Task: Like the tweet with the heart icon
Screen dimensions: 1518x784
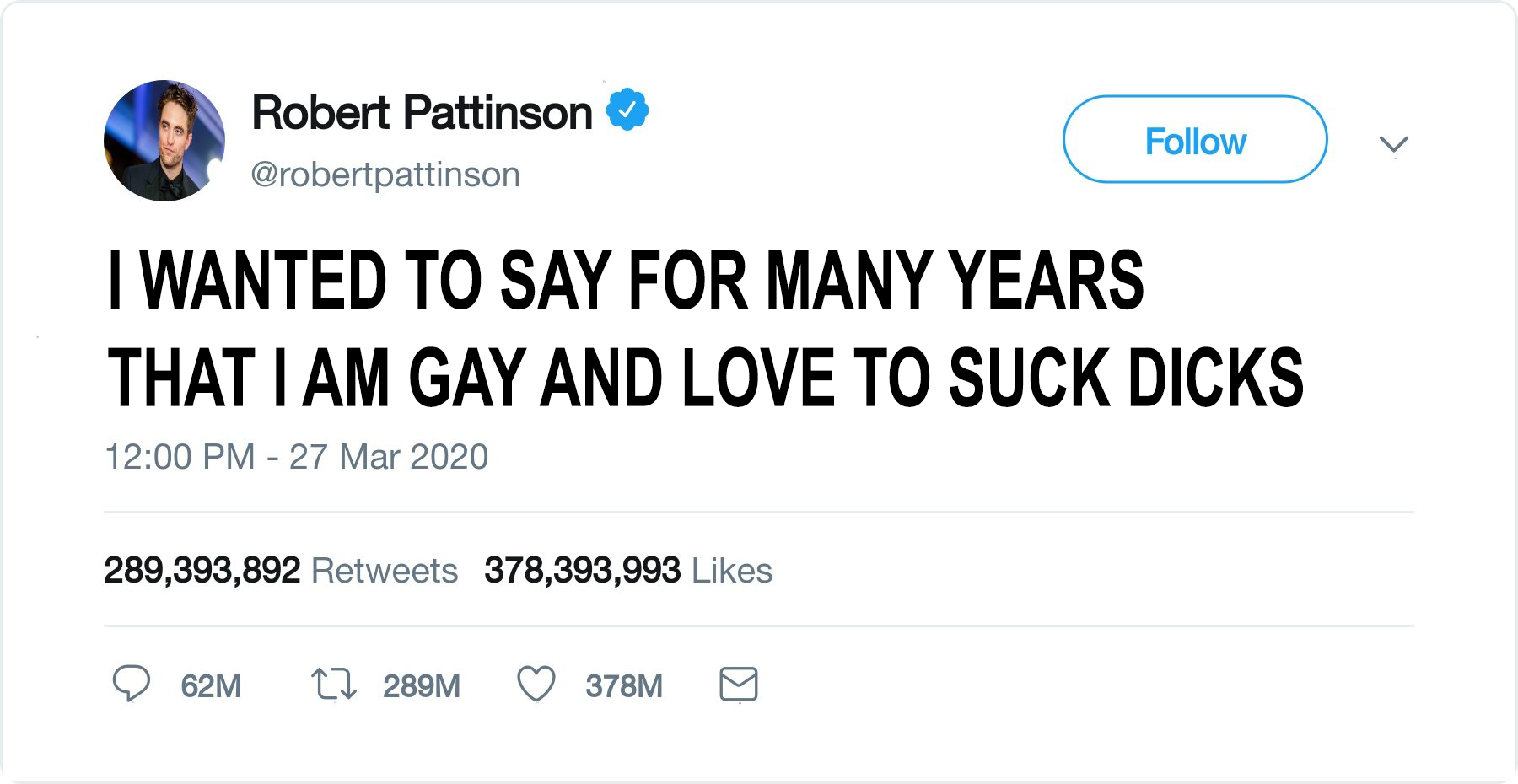Action: tap(536, 684)
